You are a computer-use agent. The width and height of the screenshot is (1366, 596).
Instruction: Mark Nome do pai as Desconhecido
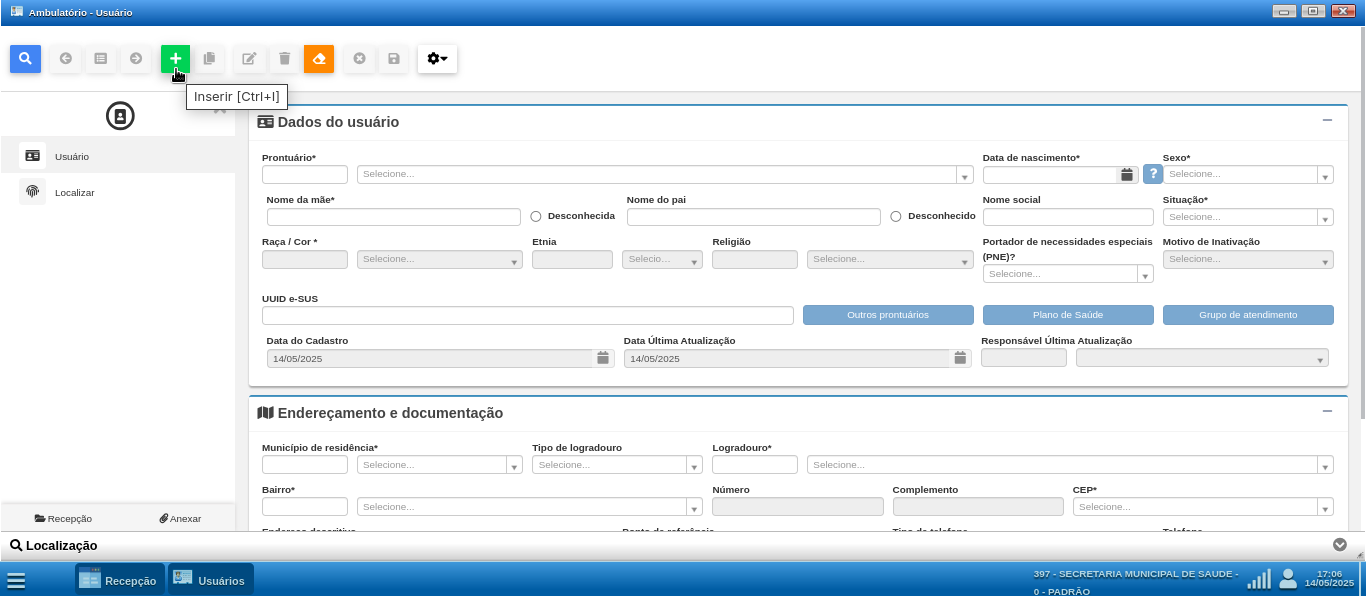click(896, 216)
